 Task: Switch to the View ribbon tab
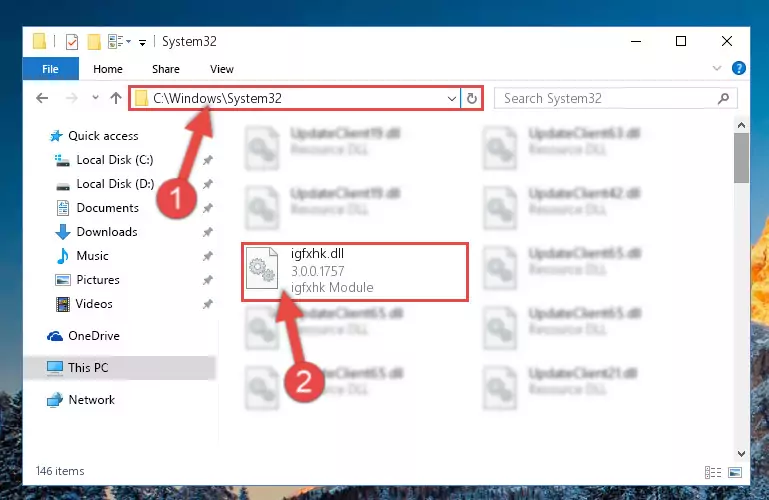pos(222,69)
